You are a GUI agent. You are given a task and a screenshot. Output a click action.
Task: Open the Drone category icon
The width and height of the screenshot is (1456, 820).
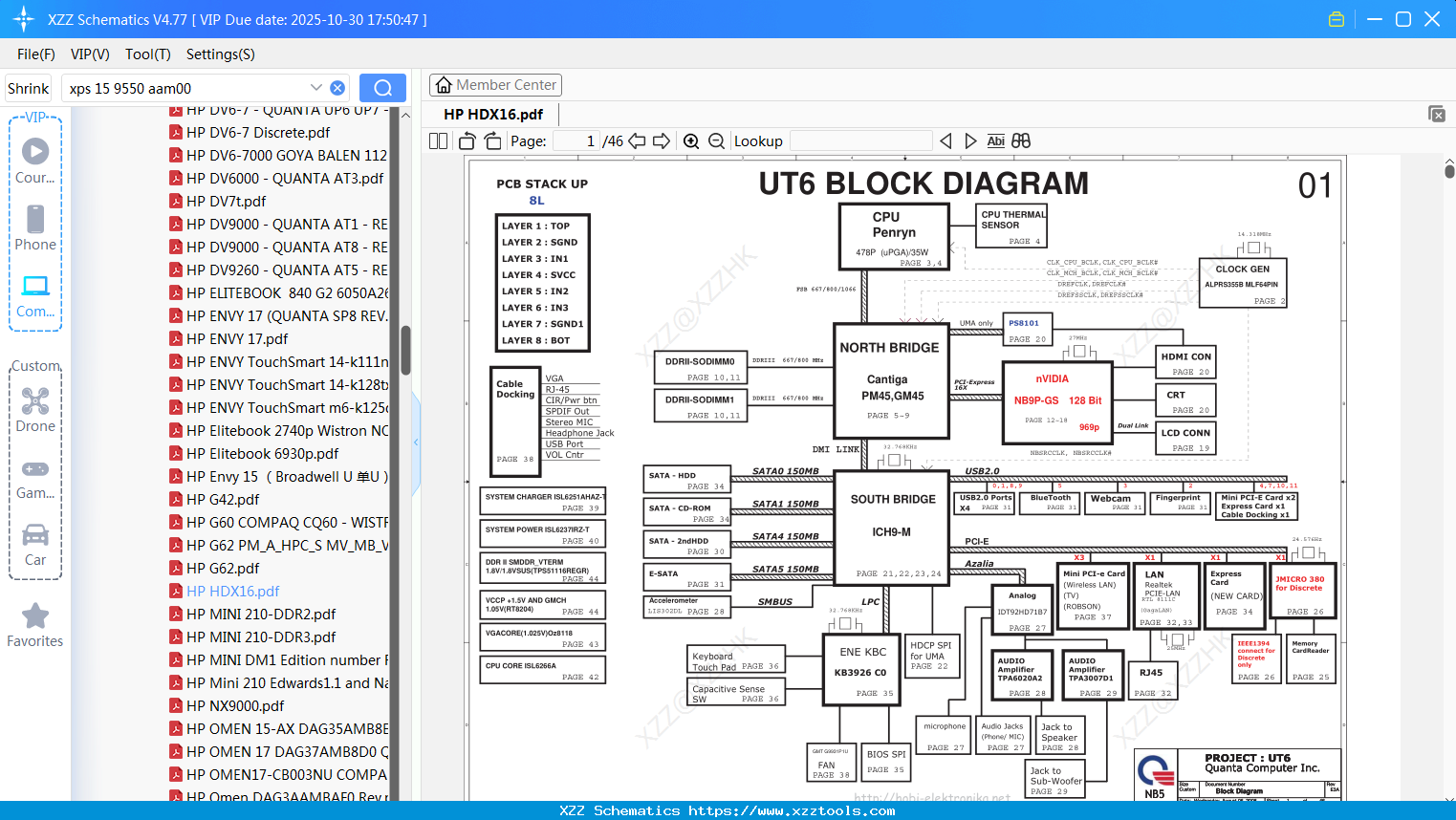pos(35,409)
